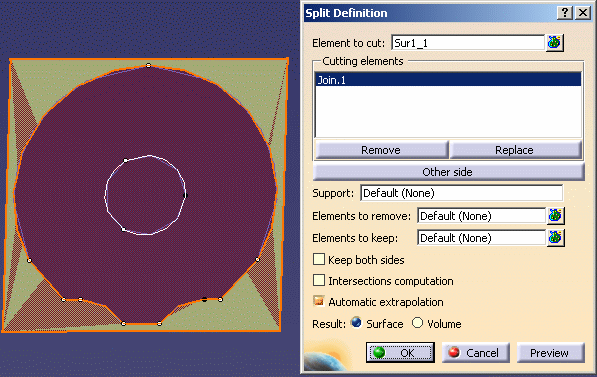This screenshot has height=377, width=597.
Task: Click the help question mark button
Action: 565,13
